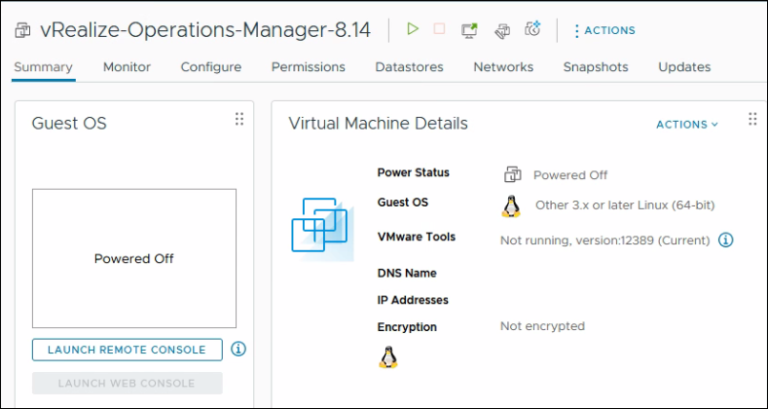Viewport: 768px width, 409px height.
Task: Switch to the Monitor tab
Action: pos(127,67)
